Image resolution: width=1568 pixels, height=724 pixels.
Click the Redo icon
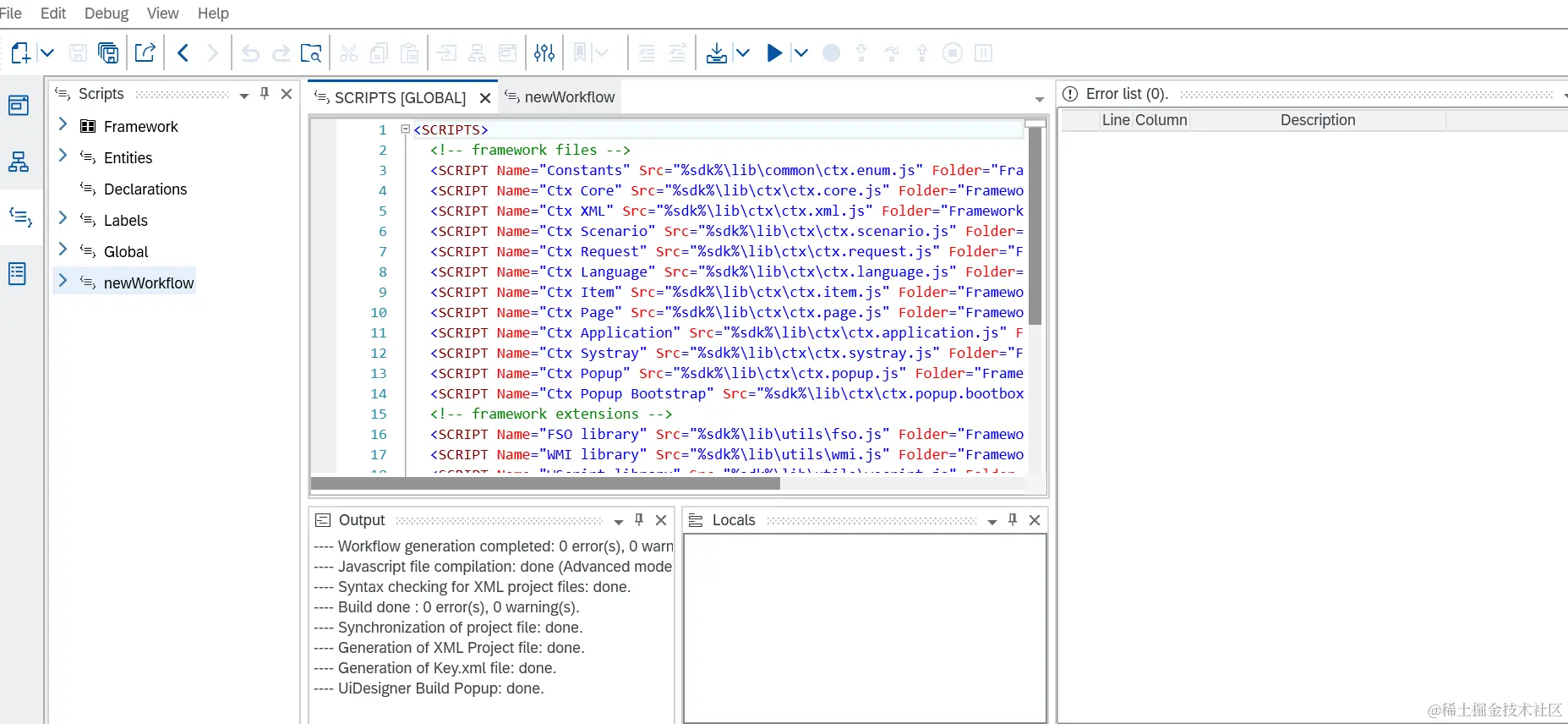pyautogui.click(x=281, y=52)
